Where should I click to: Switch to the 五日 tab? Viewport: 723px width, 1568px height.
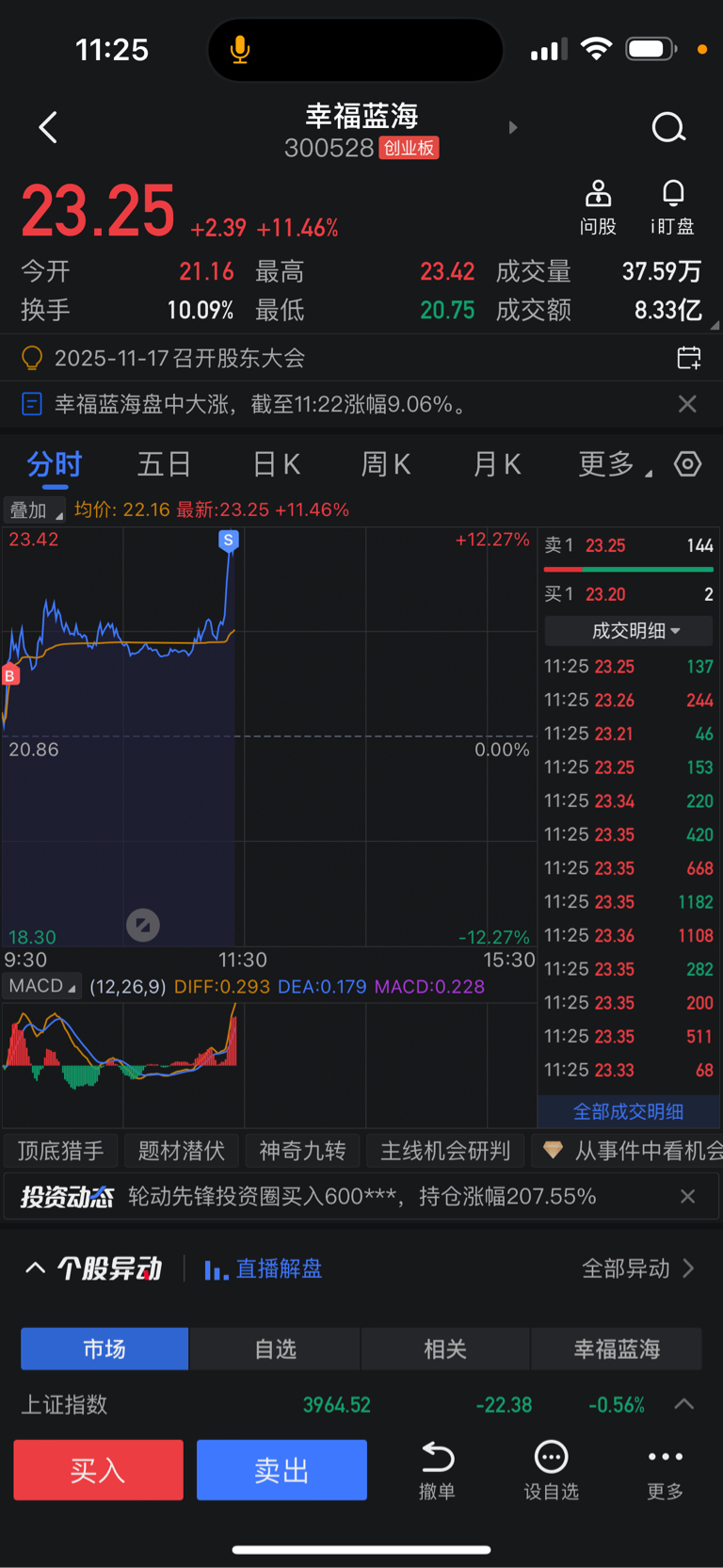[x=165, y=464]
